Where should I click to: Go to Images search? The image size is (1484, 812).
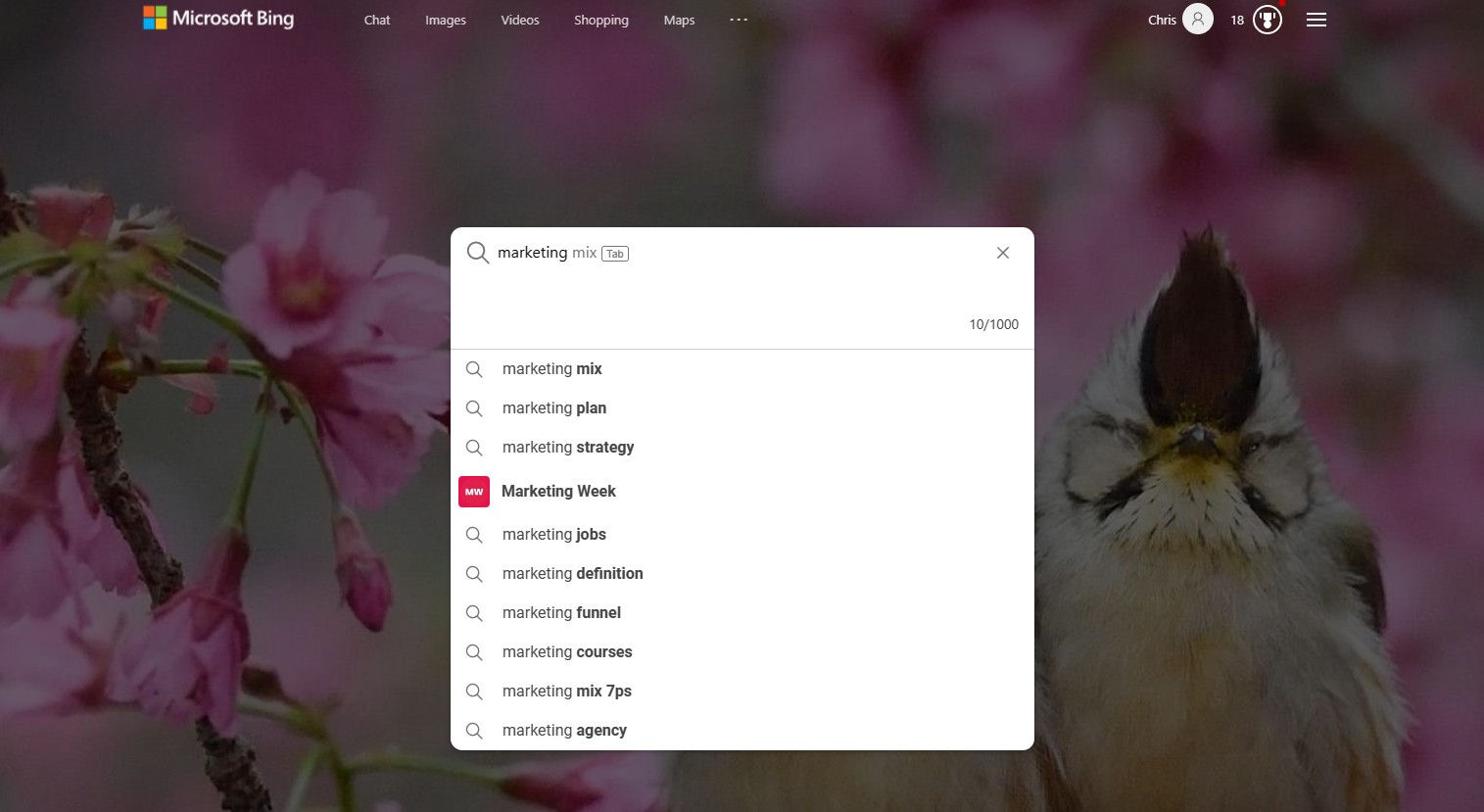446,20
